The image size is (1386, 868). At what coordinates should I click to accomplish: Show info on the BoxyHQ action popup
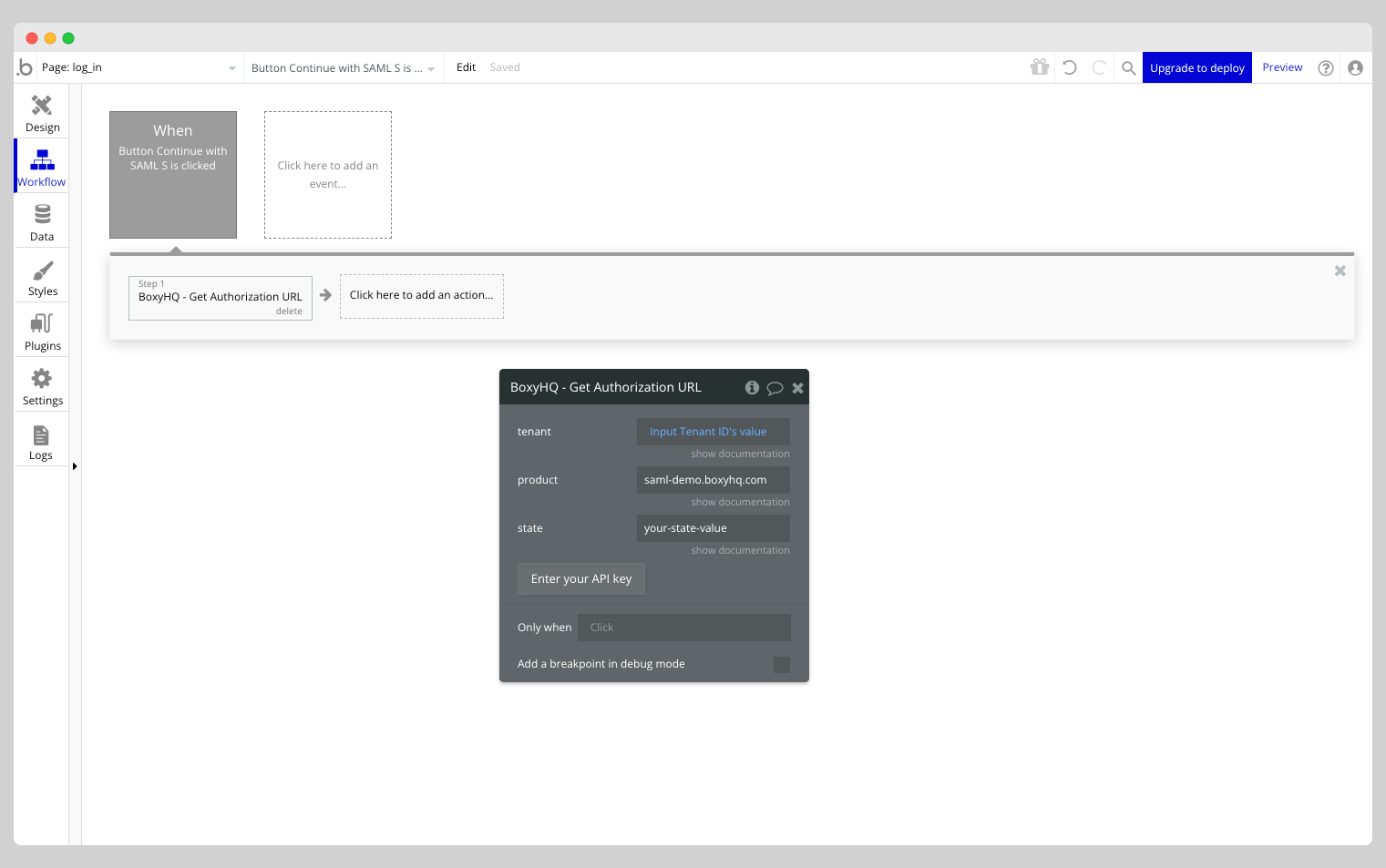[x=752, y=387]
